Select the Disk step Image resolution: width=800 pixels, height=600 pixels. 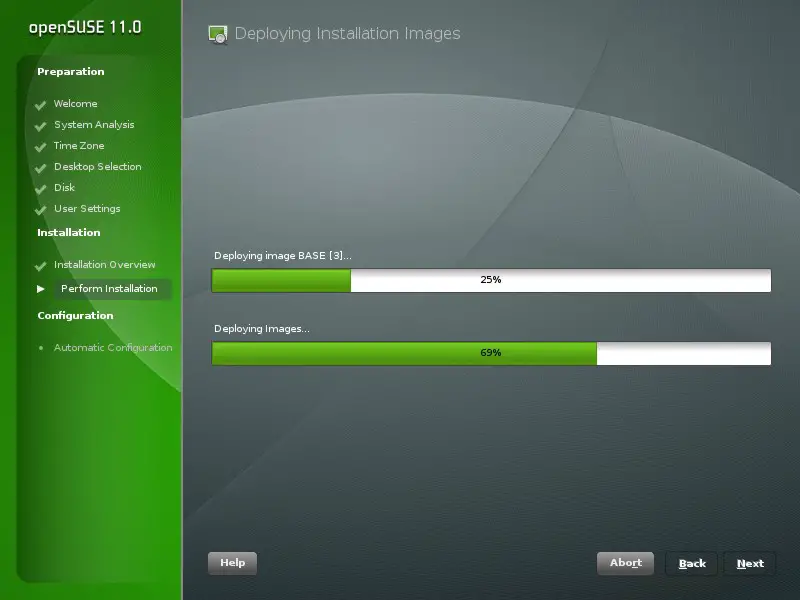click(x=64, y=187)
